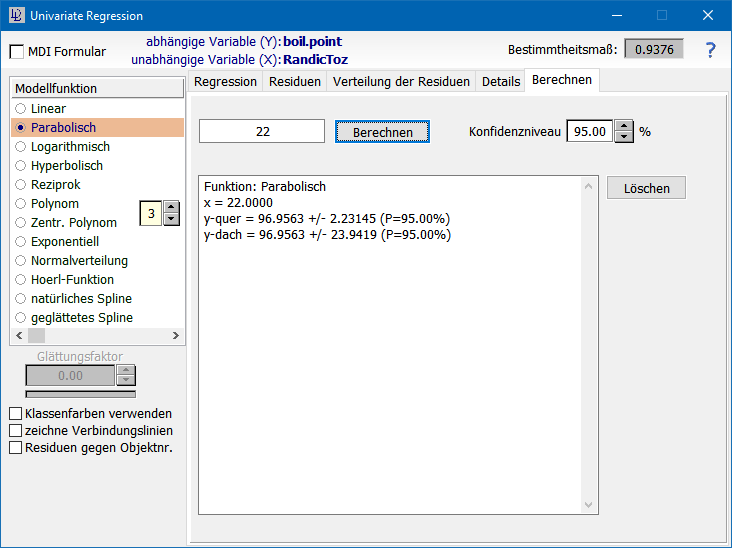Choose the Exponentiell model option
Image resolution: width=732 pixels, height=548 pixels.
[21, 242]
